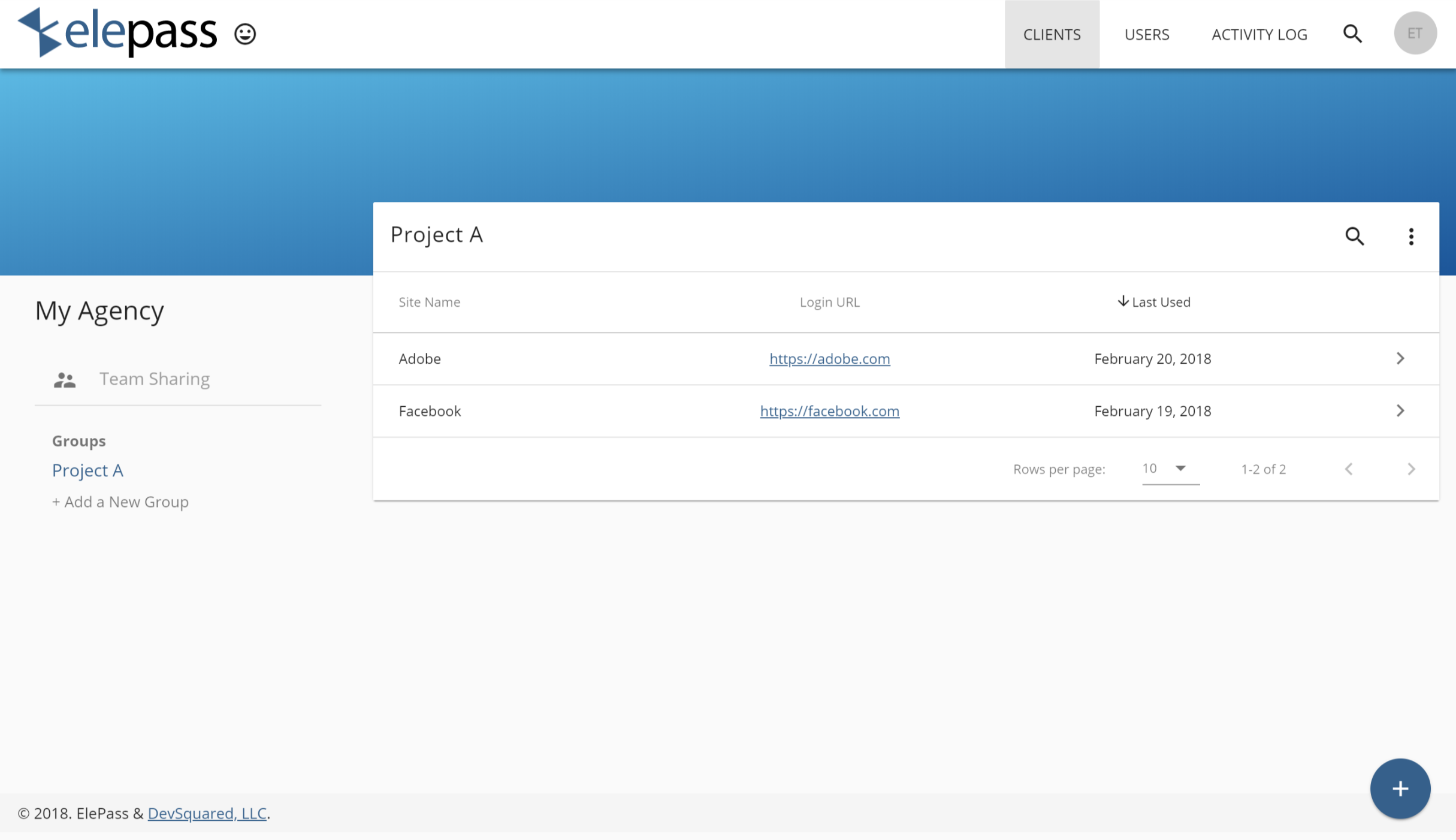Open the Rows per page dropdown
This screenshot has height=840, width=1456.
(1170, 469)
